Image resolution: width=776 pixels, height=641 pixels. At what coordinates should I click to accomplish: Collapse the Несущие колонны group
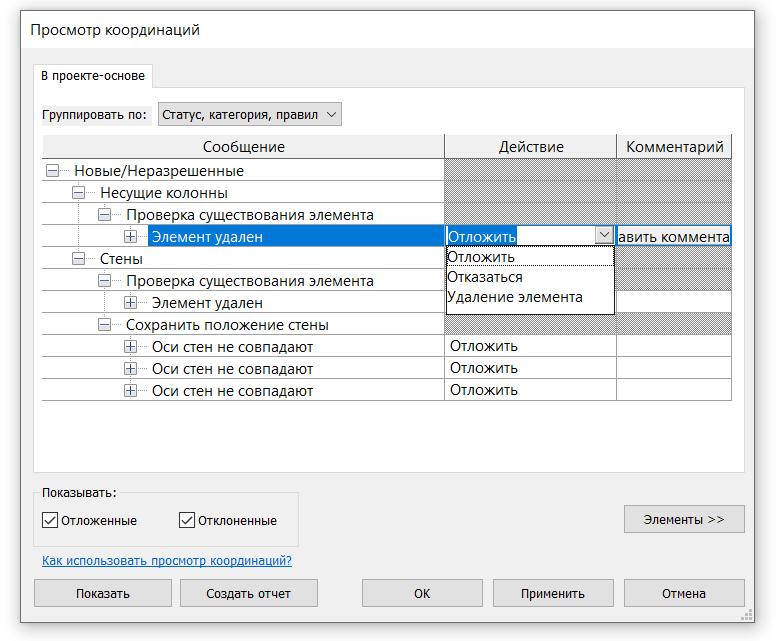79,192
